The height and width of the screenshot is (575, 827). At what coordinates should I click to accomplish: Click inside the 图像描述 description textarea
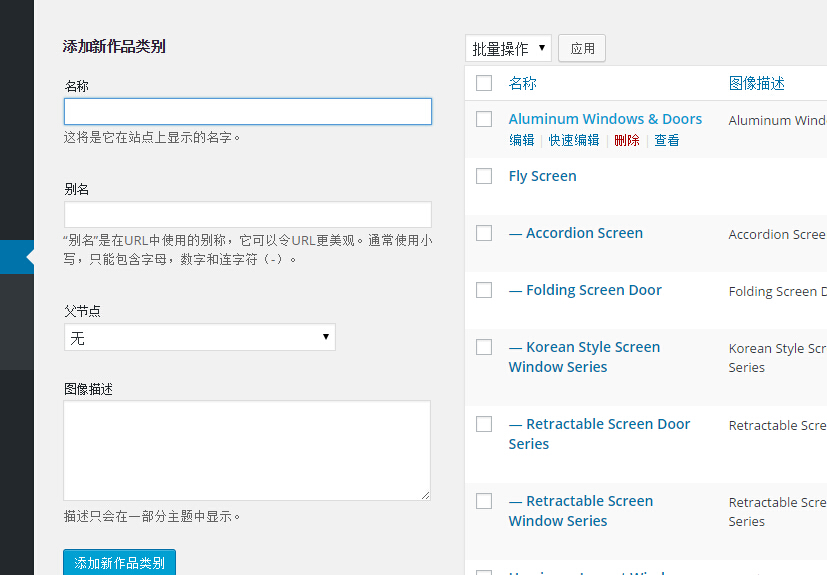tap(247, 450)
